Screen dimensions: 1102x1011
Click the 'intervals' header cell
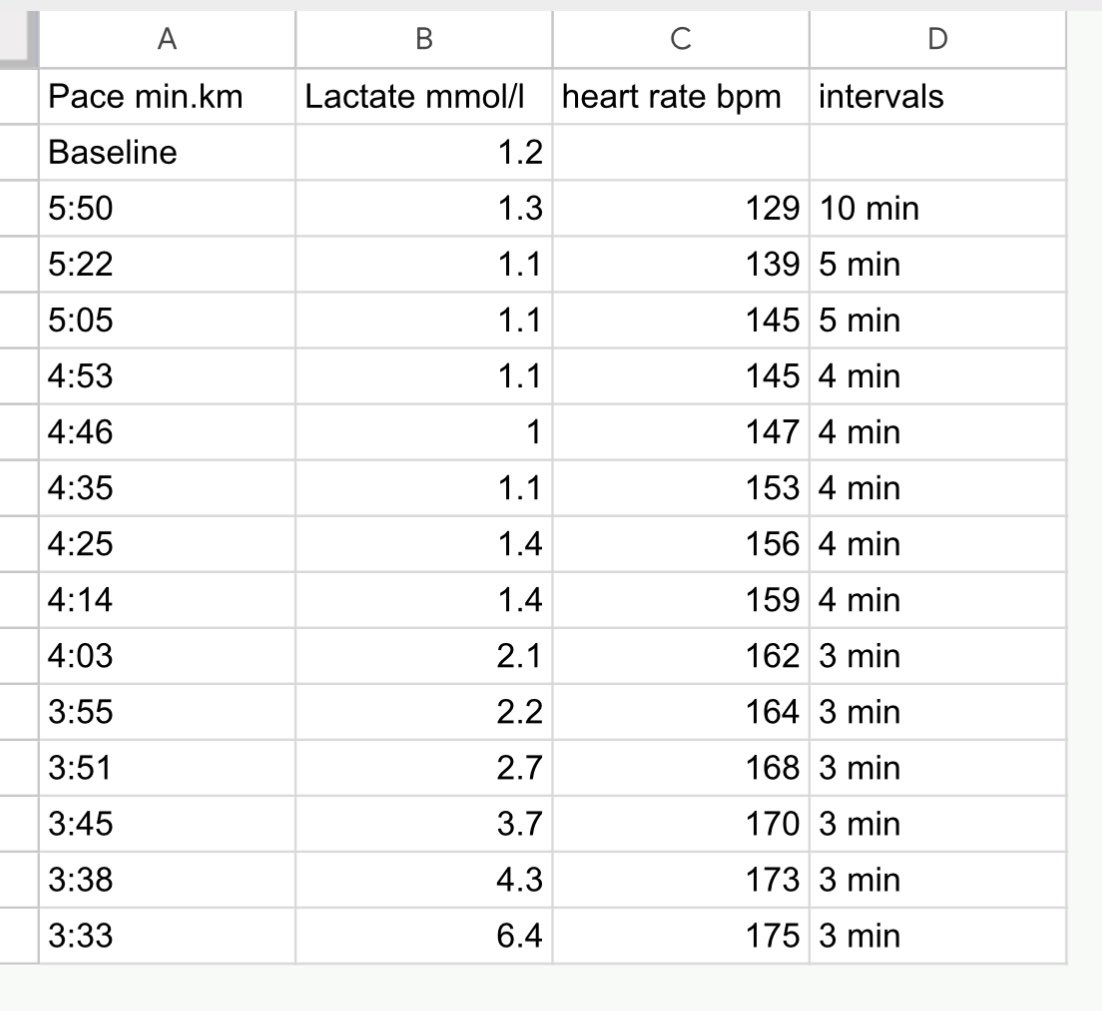click(x=938, y=96)
